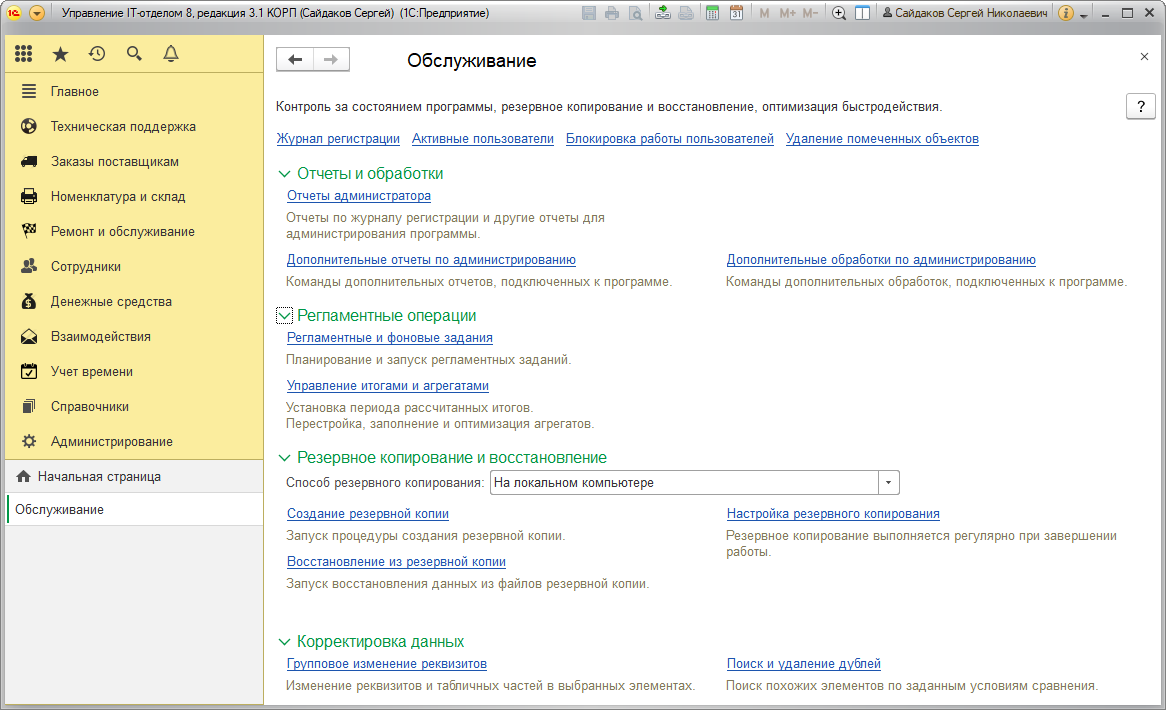Open Главное section

click(x=134, y=91)
